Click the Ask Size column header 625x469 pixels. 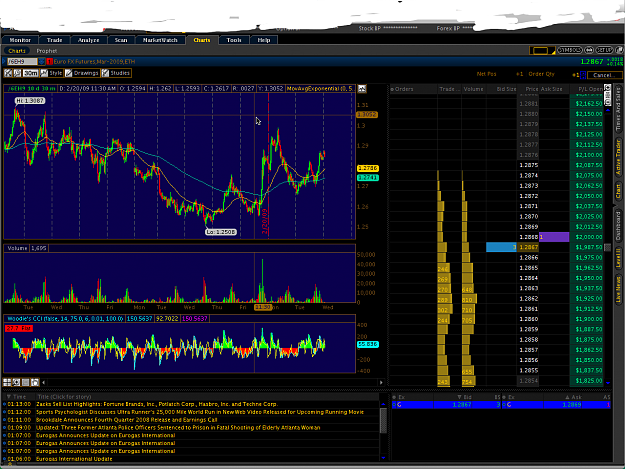click(x=554, y=89)
